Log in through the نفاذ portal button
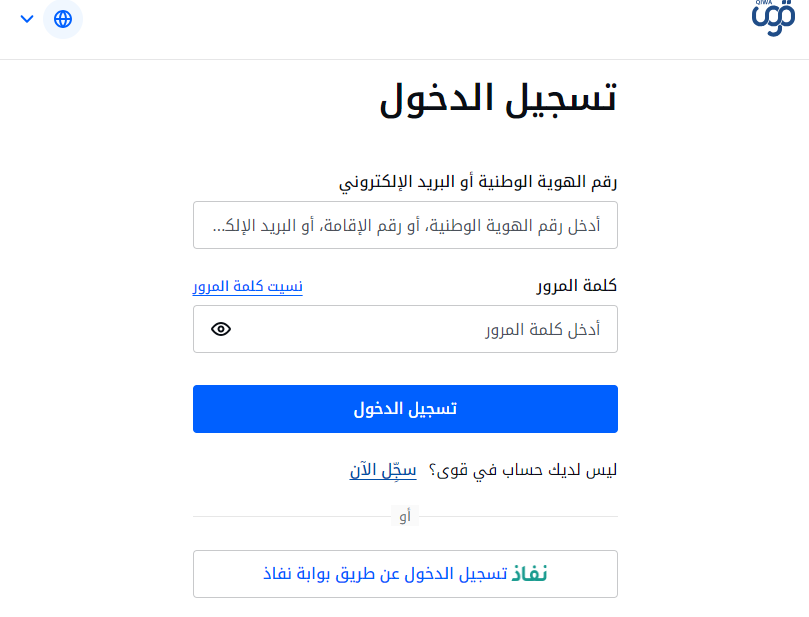The height and width of the screenshot is (617, 809). (405, 574)
